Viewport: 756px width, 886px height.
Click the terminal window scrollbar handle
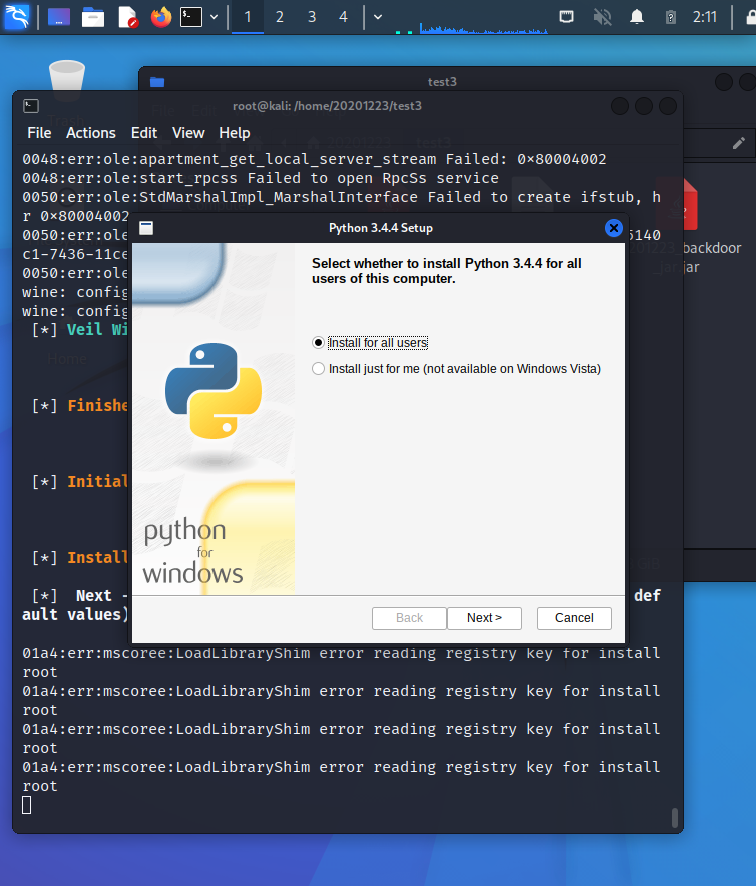tap(674, 818)
